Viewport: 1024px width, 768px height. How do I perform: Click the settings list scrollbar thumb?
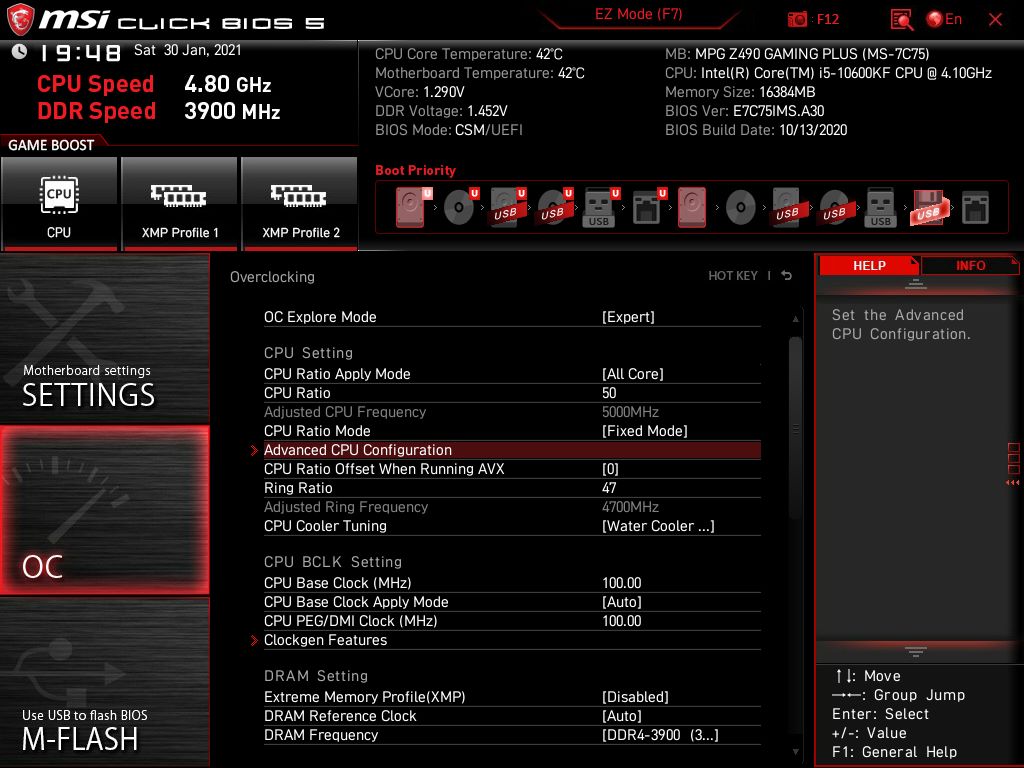click(795, 428)
